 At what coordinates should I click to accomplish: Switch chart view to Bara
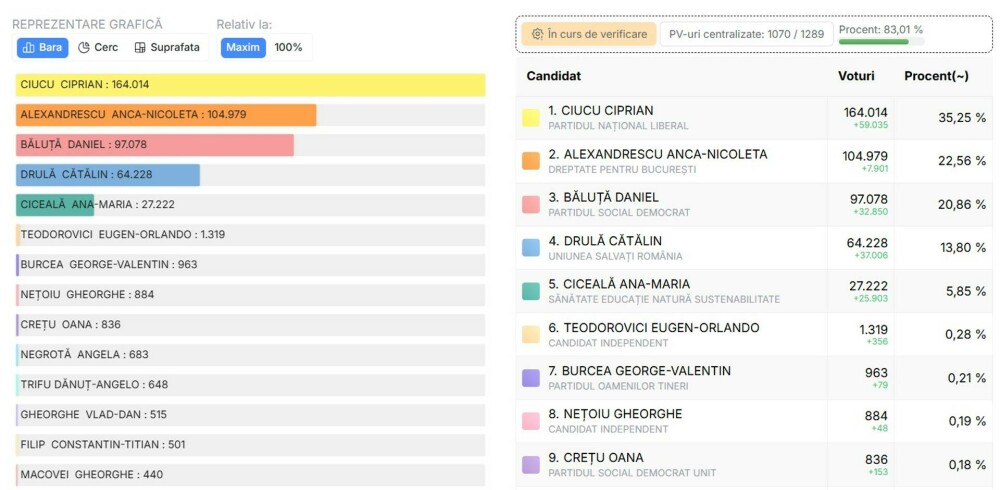[x=42, y=47]
